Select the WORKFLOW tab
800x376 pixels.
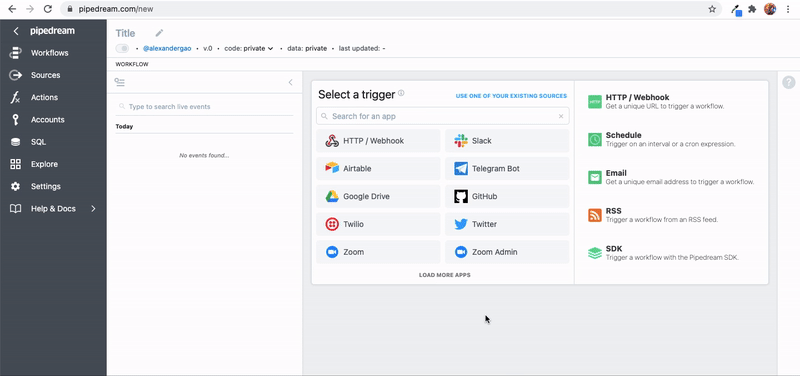pyautogui.click(x=132, y=64)
